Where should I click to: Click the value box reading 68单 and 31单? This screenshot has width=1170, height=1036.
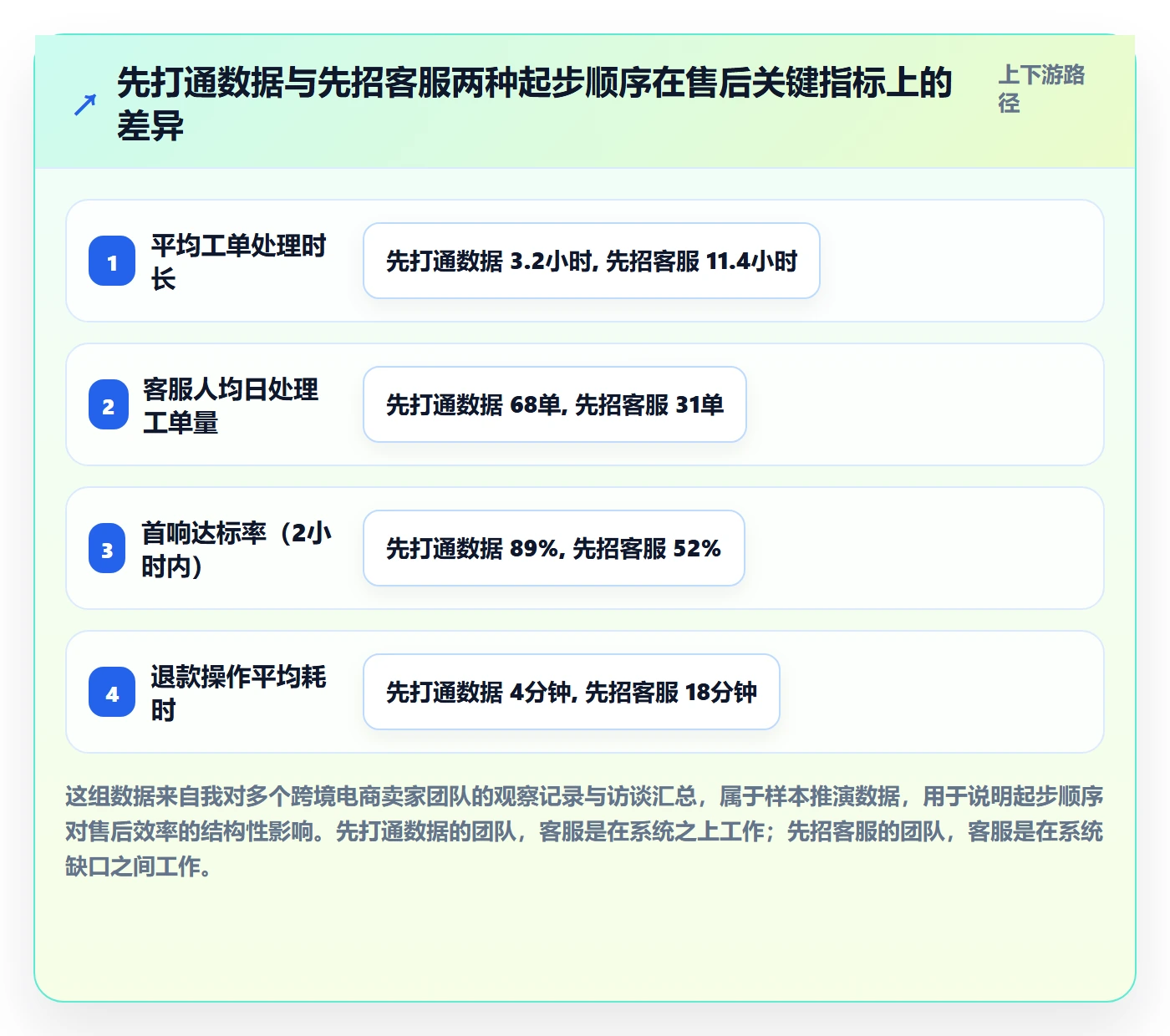pos(555,404)
